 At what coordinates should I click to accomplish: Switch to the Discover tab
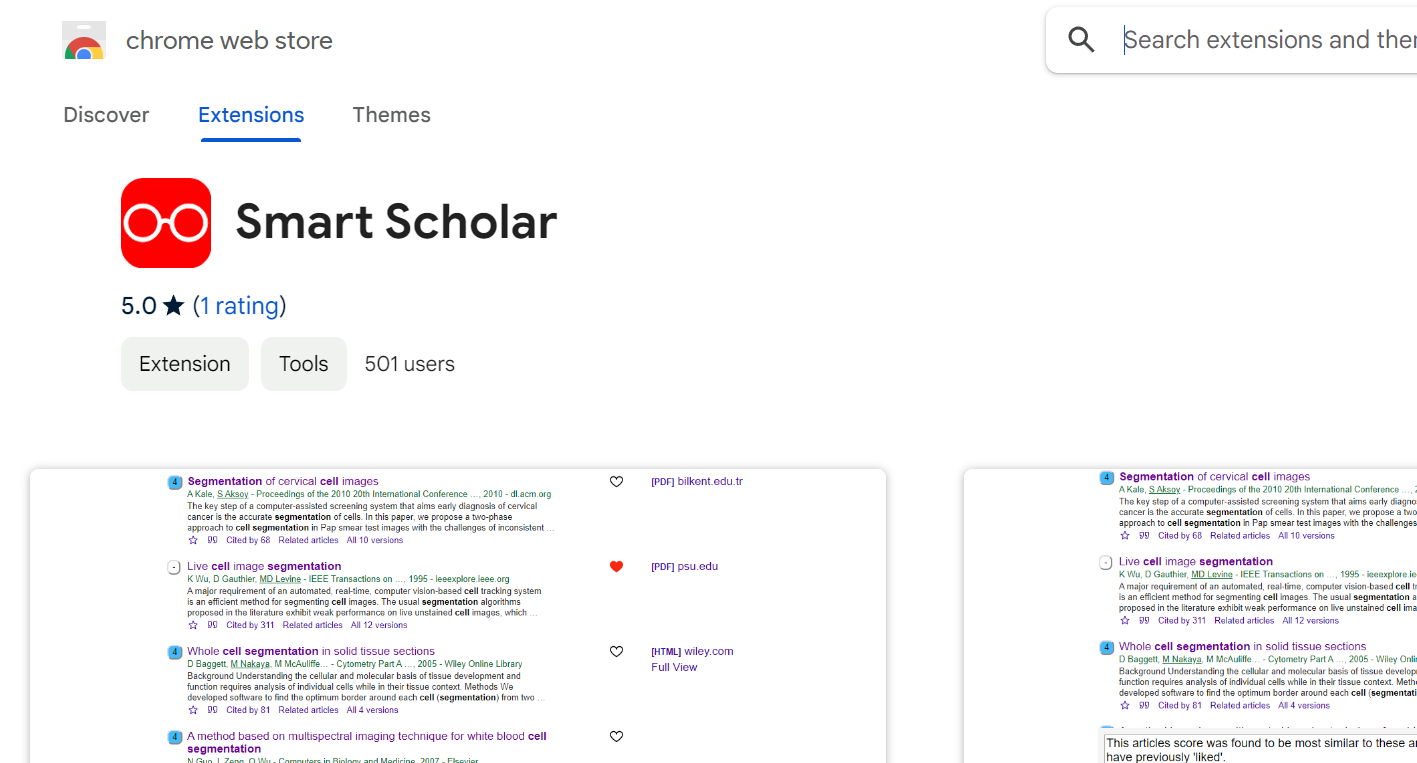(x=106, y=115)
